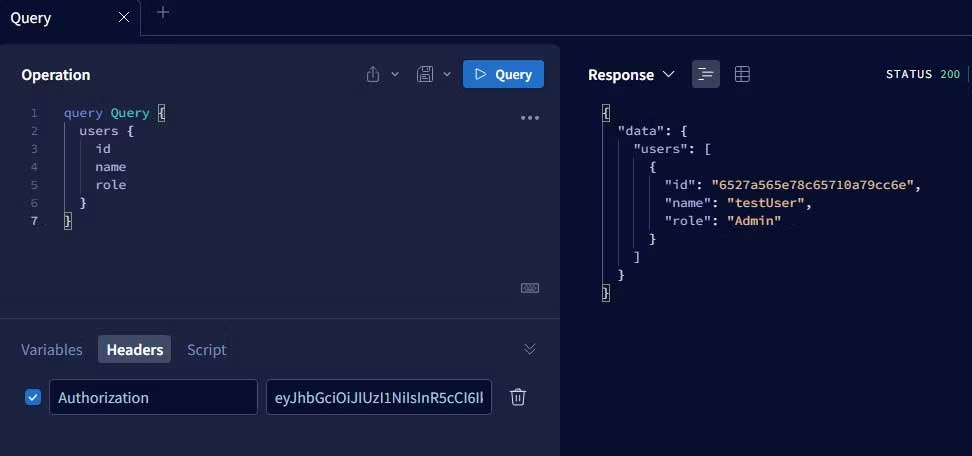
Task: Expand the share options dropdown arrow
Action: [x=395, y=74]
